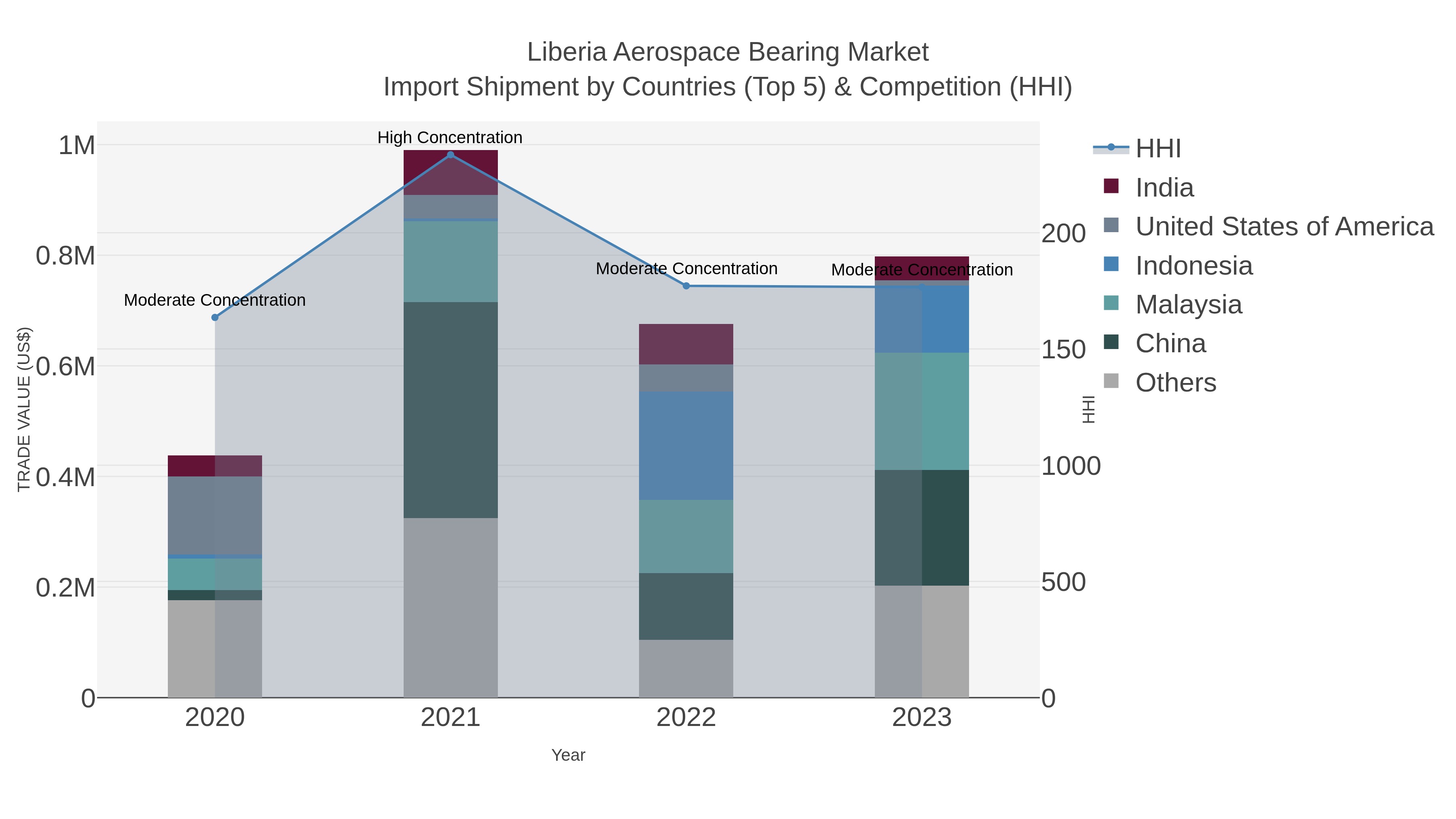Screen dimensions: 1456x819
Task: Click the '0.6M' left axis tick
Action: (x=66, y=366)
